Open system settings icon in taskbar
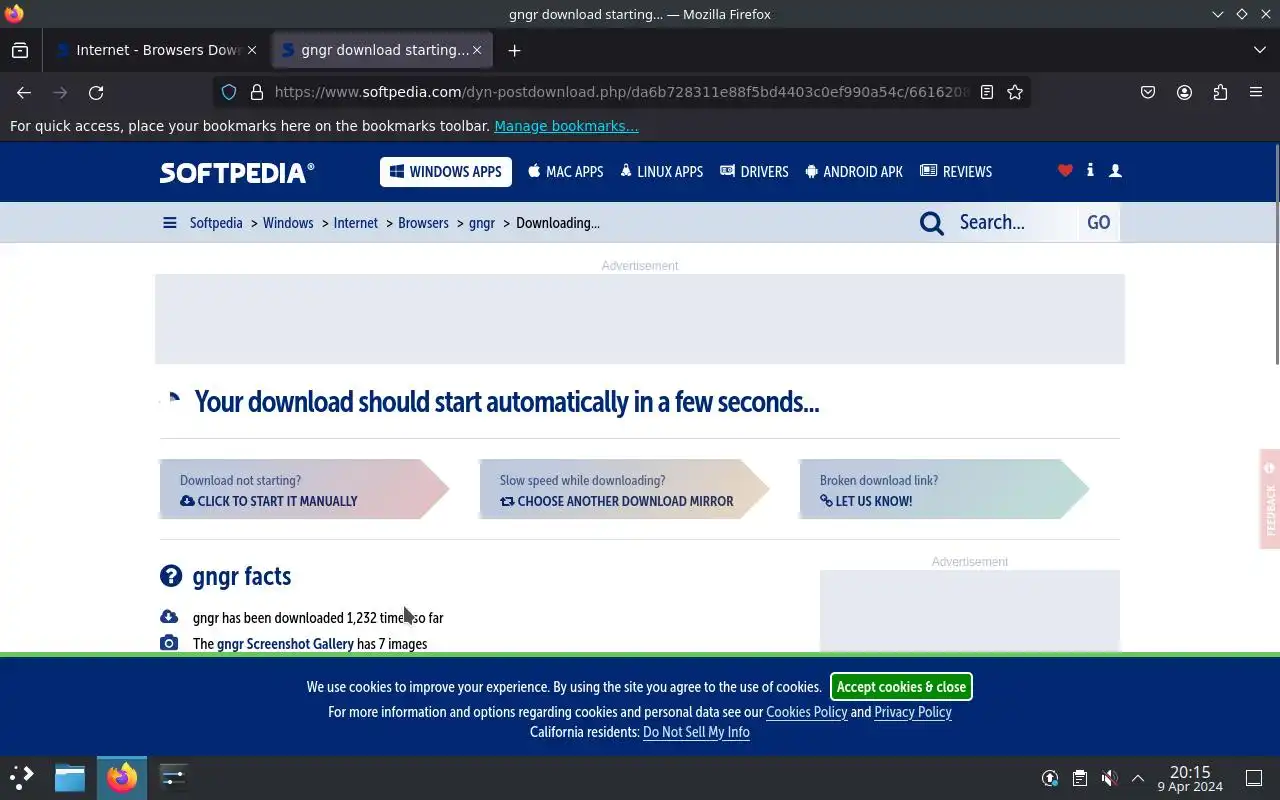Screen dimensions: 1280x800 pos(173,777)
